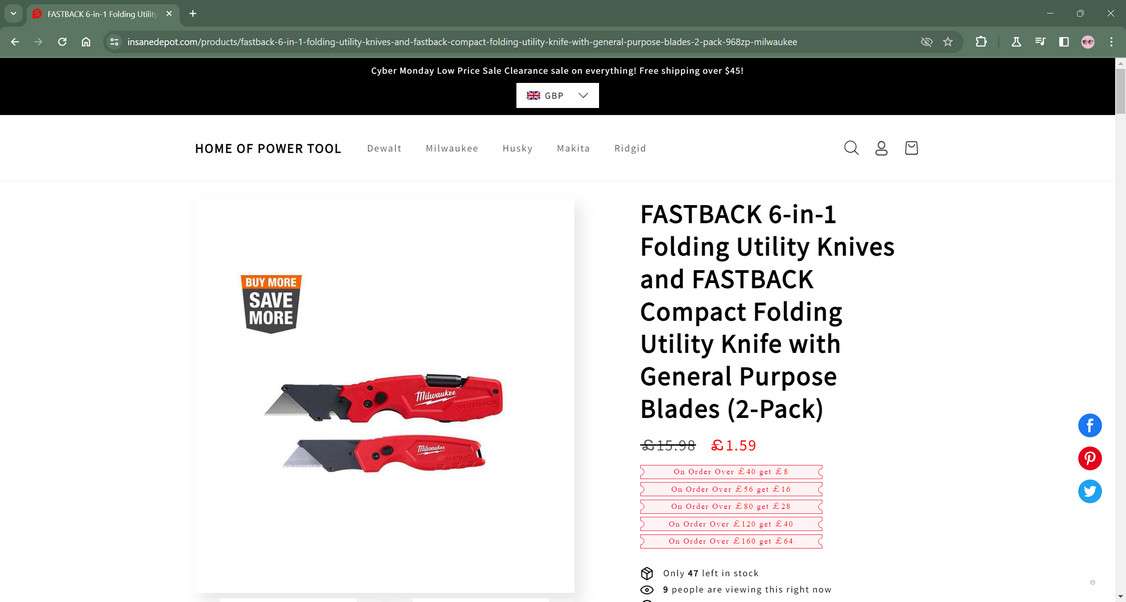Share product on Twitter
This screenshot has width=1126, height=602.
click(1089, 491)
